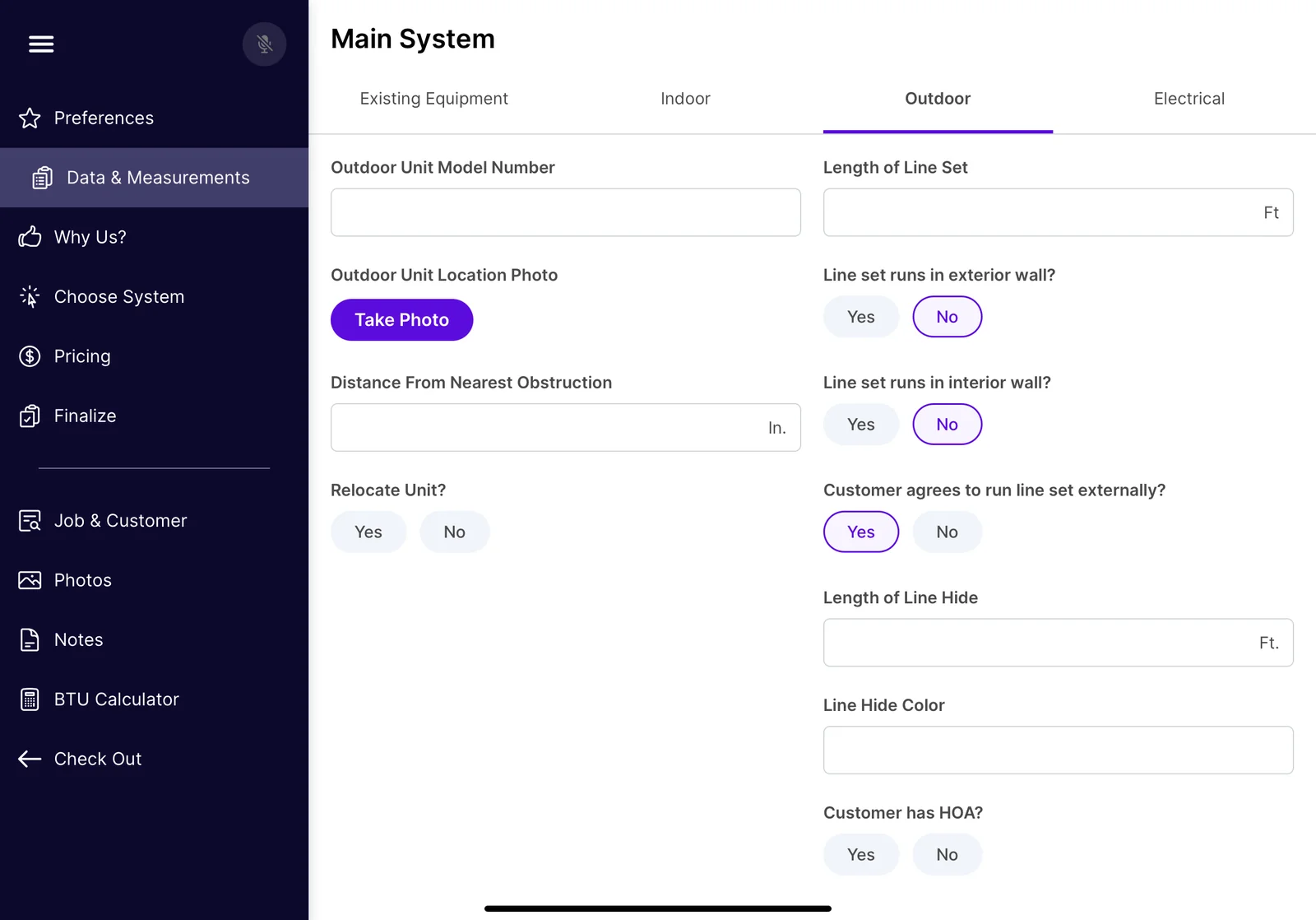
Task: Select the Outdoor tab
Action: point(938,99)
